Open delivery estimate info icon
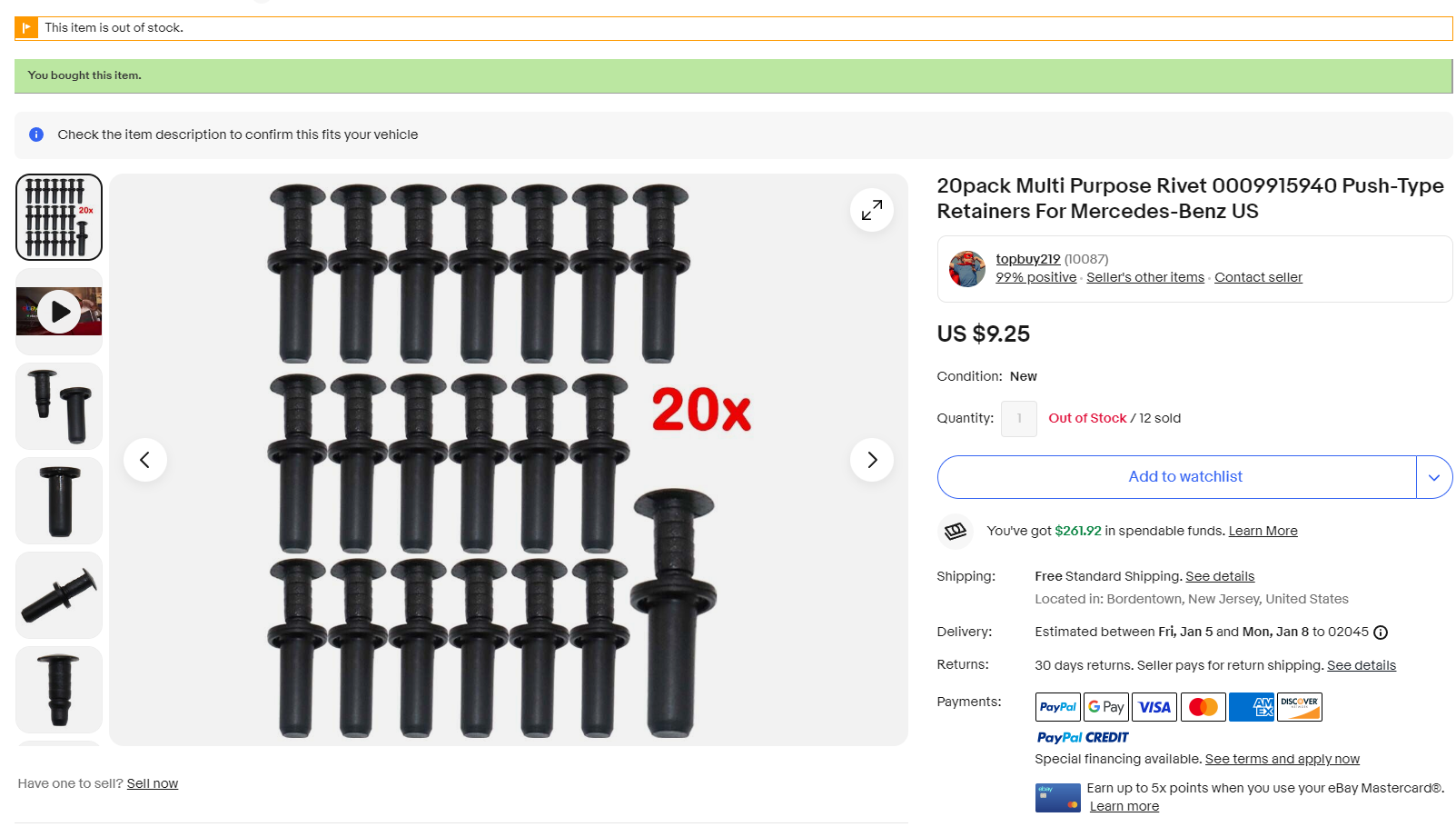This screenshot has height=827, width=1456. [1380, 633]
